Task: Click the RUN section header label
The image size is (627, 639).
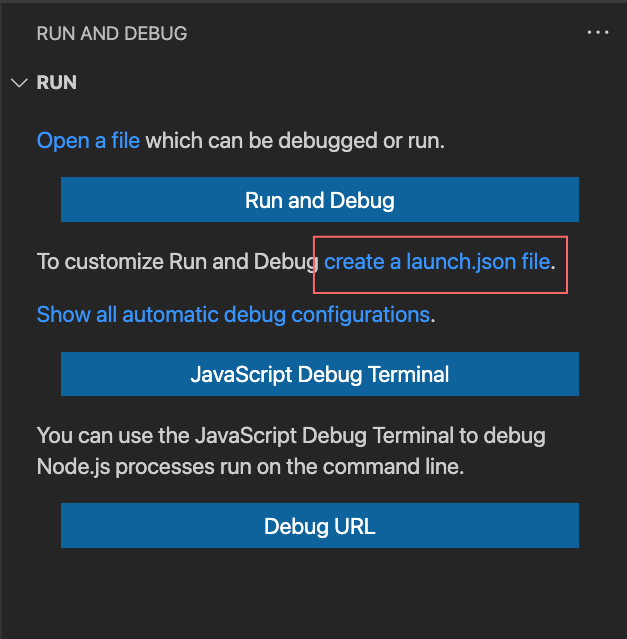Action: point(57,82)
